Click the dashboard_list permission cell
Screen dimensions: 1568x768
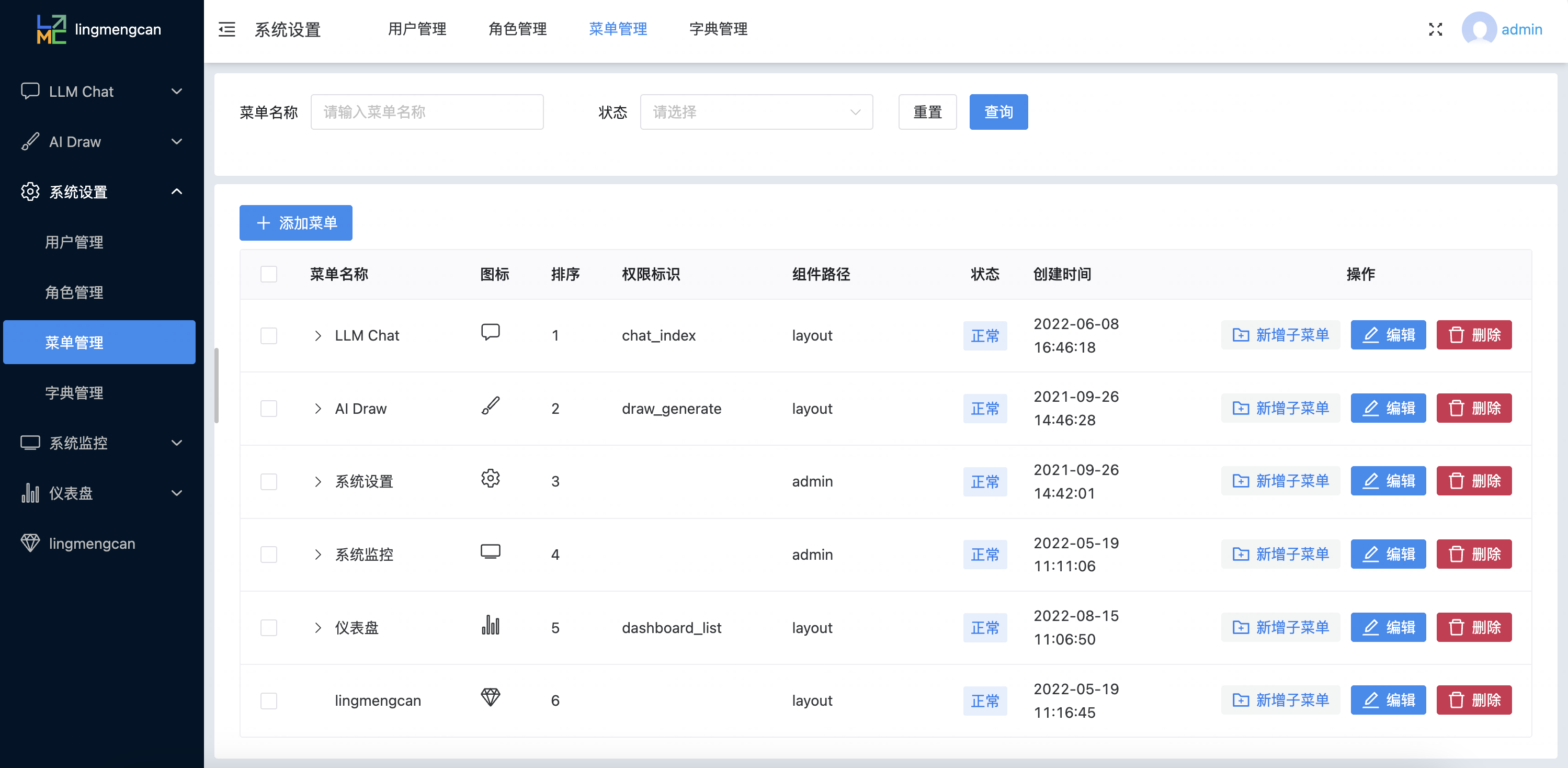pos(672,628)
